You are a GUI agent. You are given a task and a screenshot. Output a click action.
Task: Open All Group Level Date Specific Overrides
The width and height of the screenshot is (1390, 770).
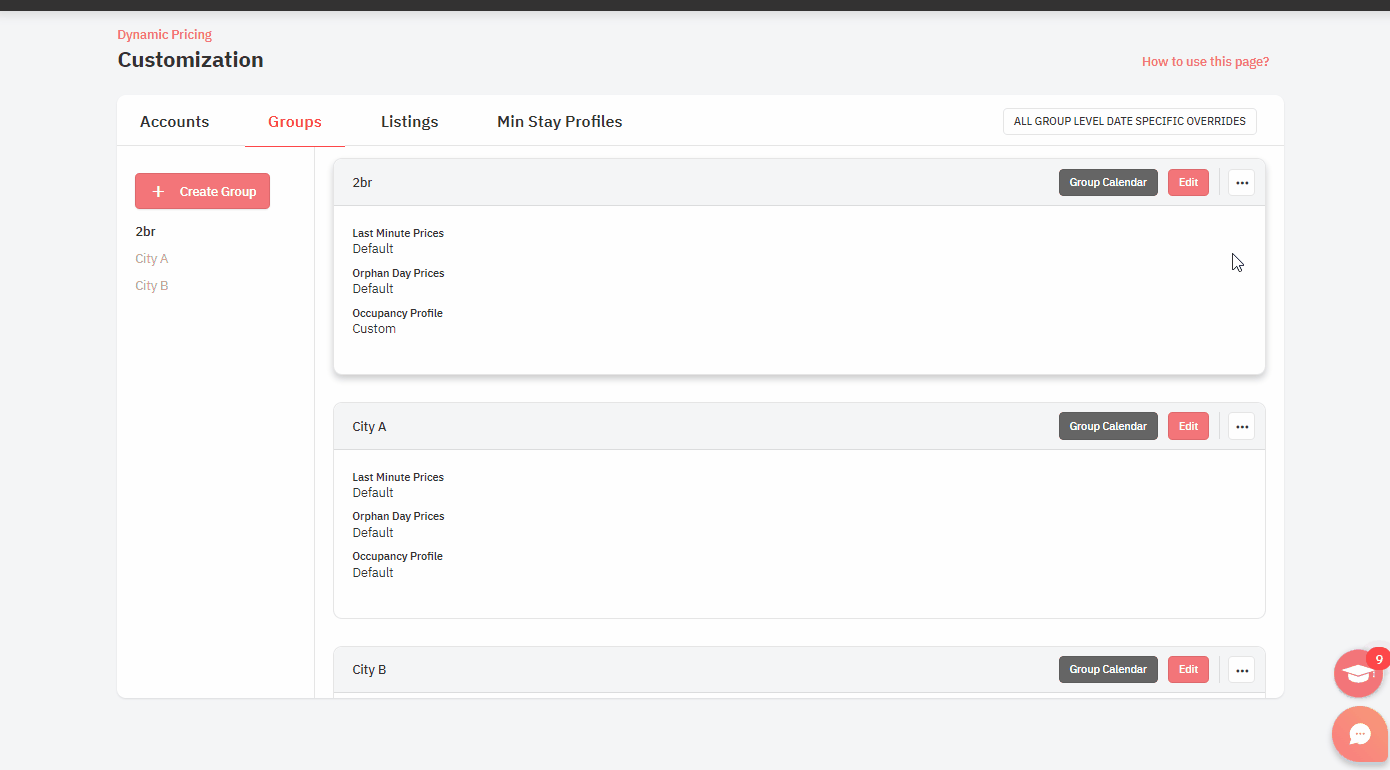1129,121
